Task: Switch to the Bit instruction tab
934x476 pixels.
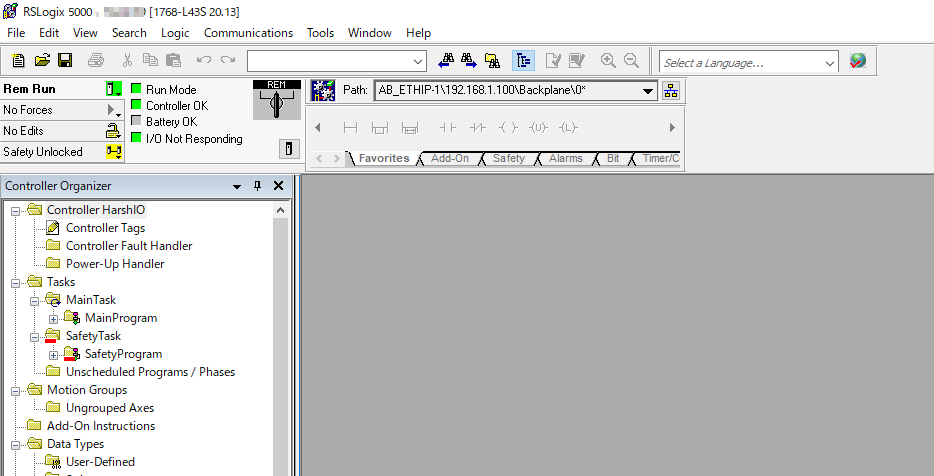Action: (x=613, y=158)
